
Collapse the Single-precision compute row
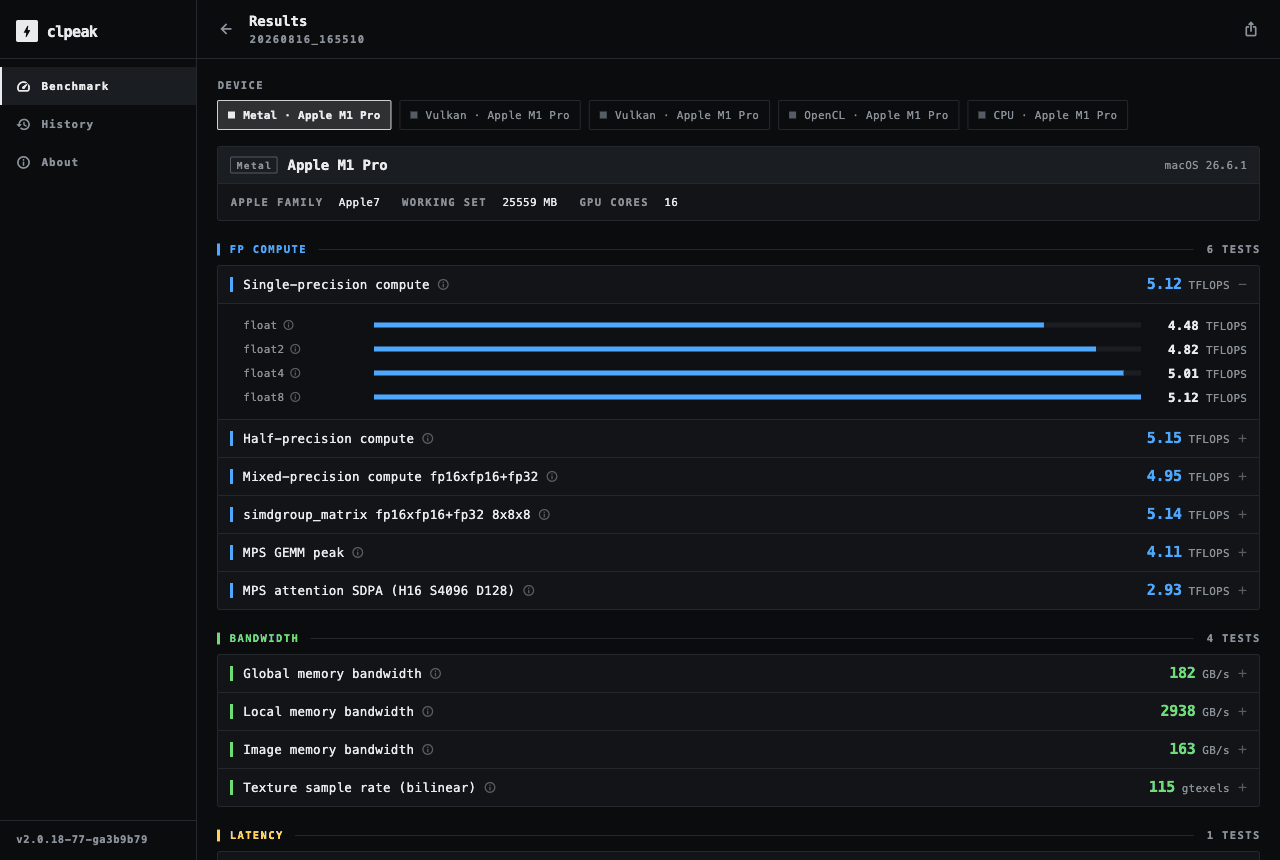click(x=1243, y=285)
